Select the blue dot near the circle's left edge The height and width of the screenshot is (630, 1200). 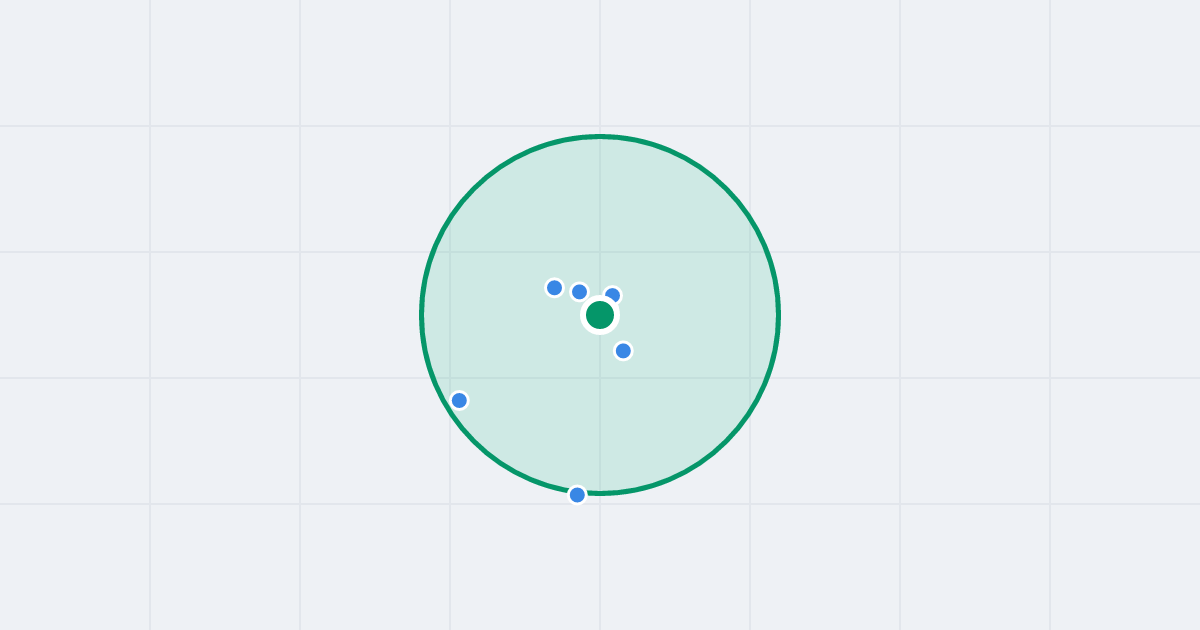pyautogui.click(x=459, y=400)
